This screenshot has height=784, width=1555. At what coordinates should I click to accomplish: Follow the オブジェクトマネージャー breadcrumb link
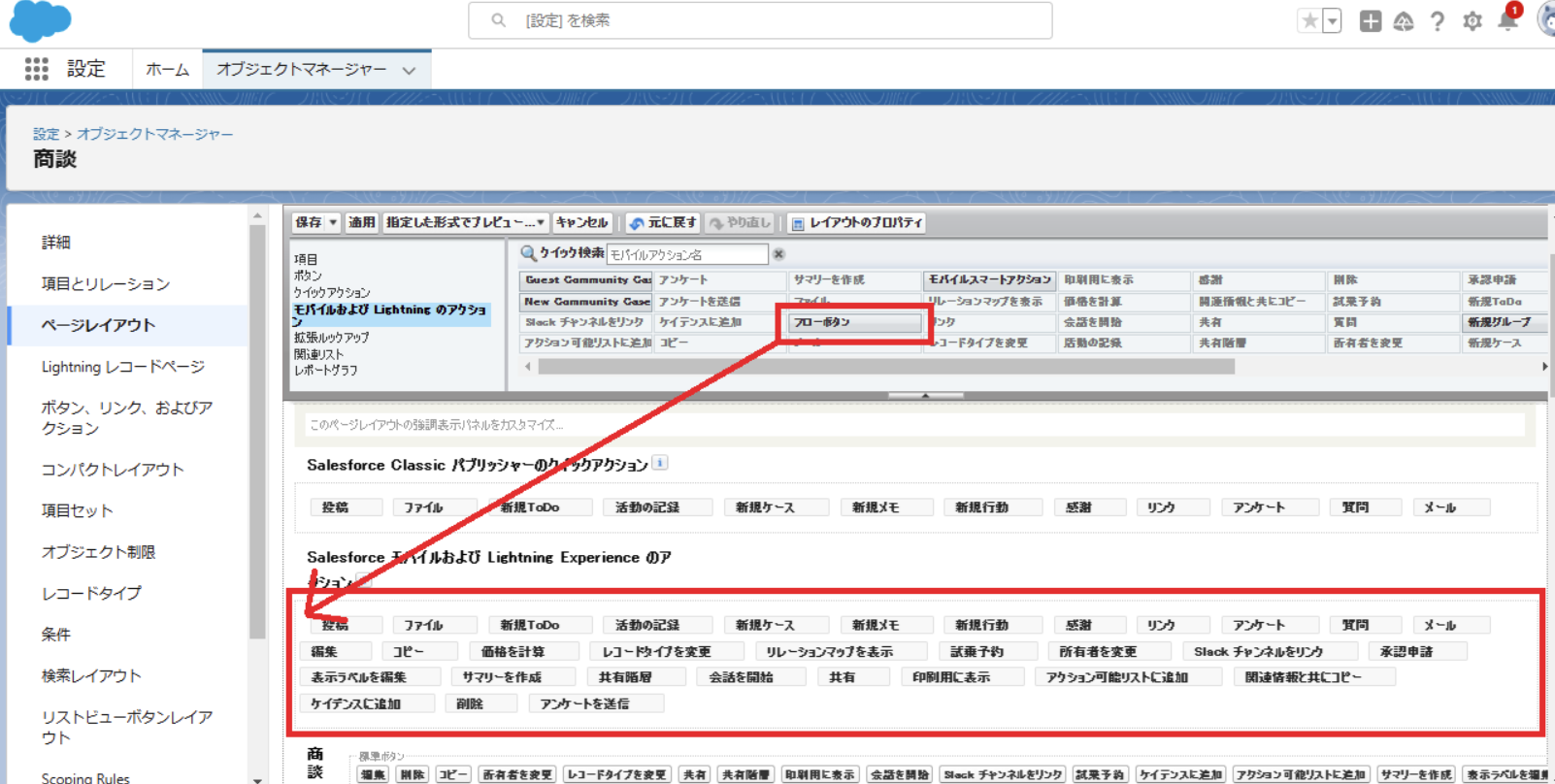coord(154,134)
